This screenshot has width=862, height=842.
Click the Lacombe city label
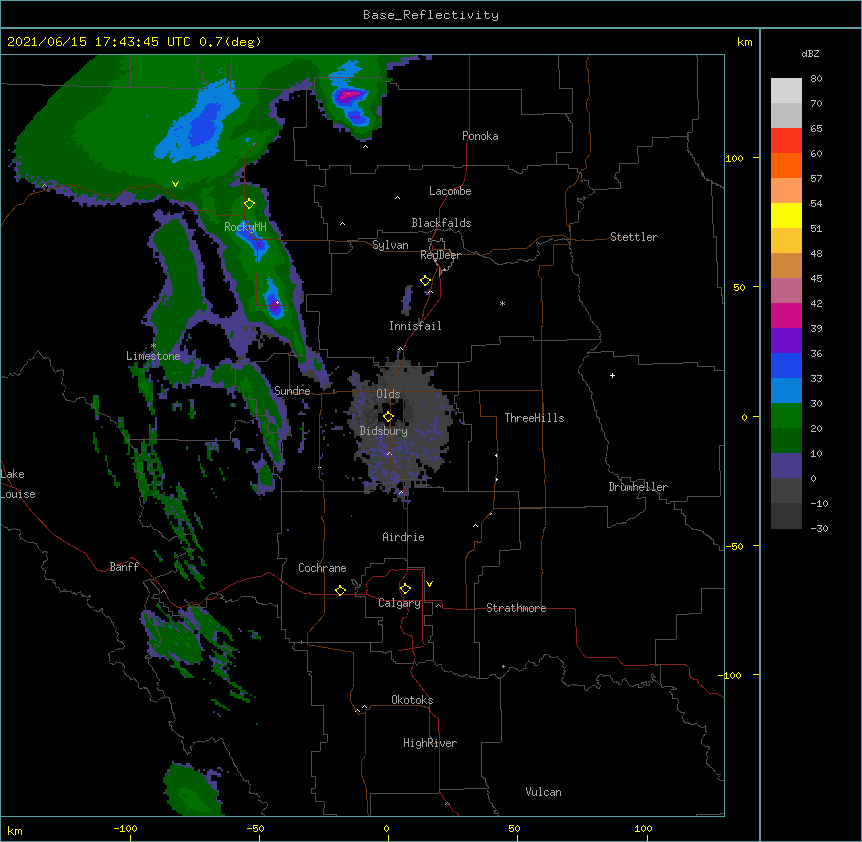click(450, 191)
